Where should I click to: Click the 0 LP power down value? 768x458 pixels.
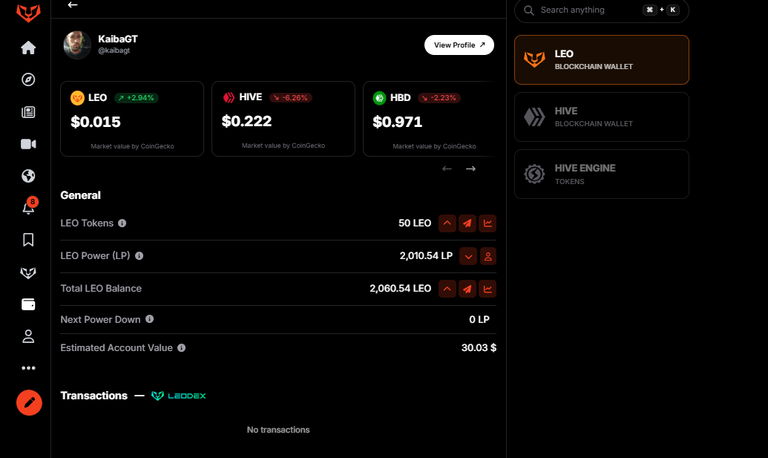tap(479, 319)
